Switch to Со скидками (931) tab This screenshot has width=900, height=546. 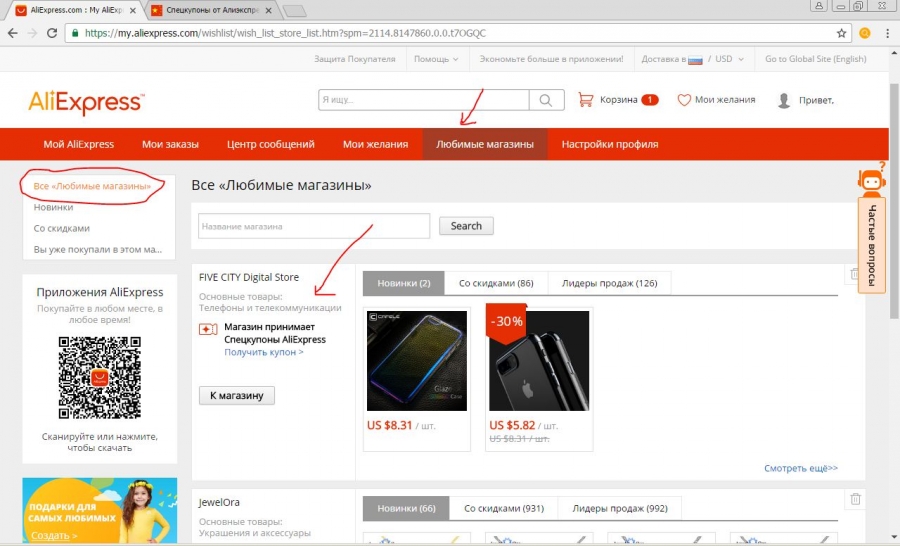(x=504, y=508)
